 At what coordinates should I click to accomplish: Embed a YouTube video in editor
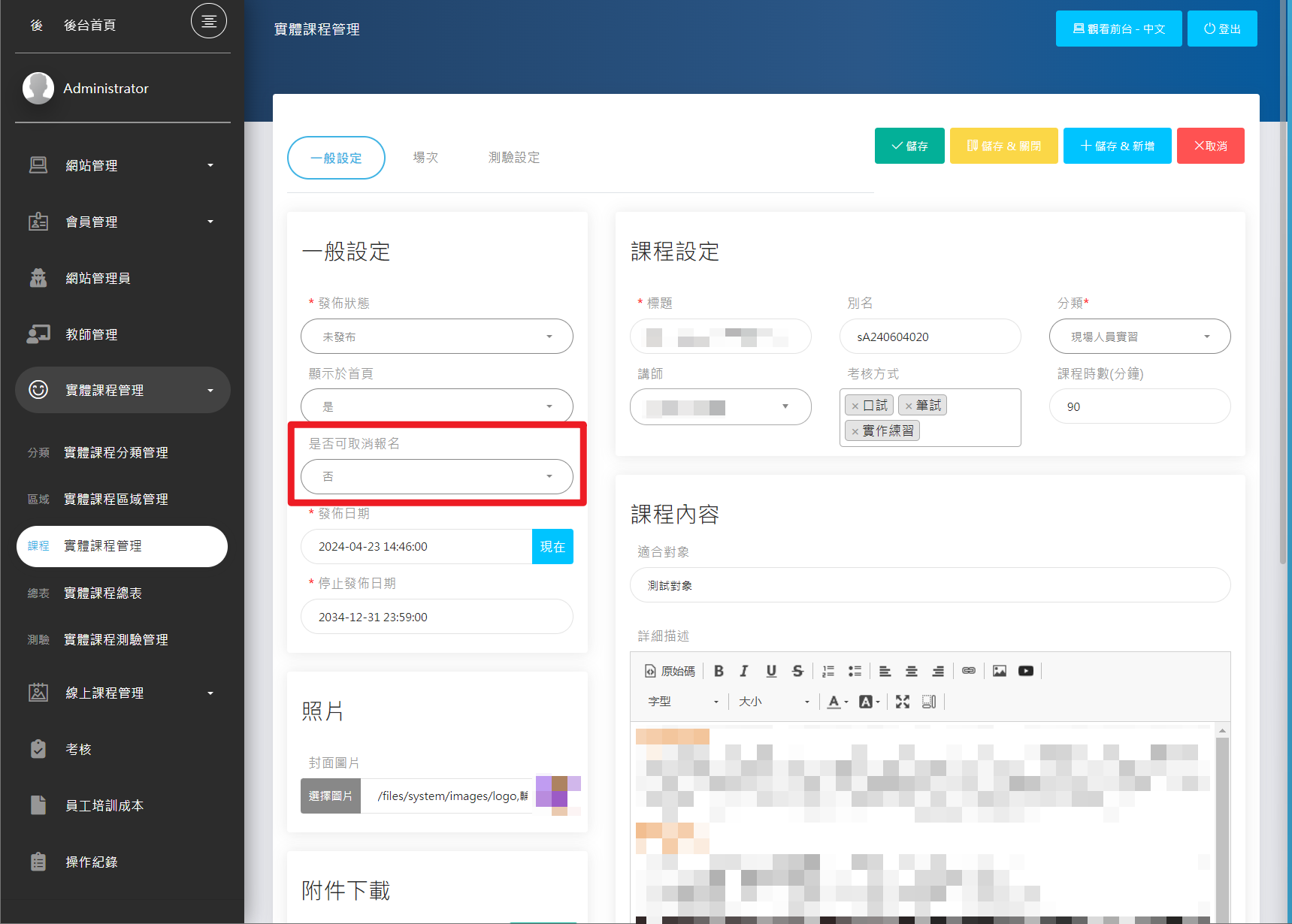tap(1026, 671)
